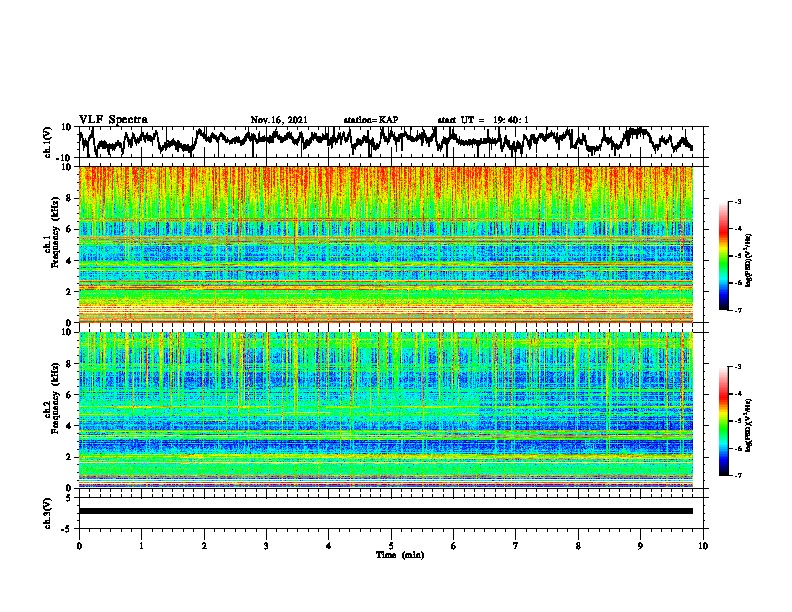792x612 pixels.
Task: Select the date label "Nov.16, 2021"
Action: [x=279, y=120]
